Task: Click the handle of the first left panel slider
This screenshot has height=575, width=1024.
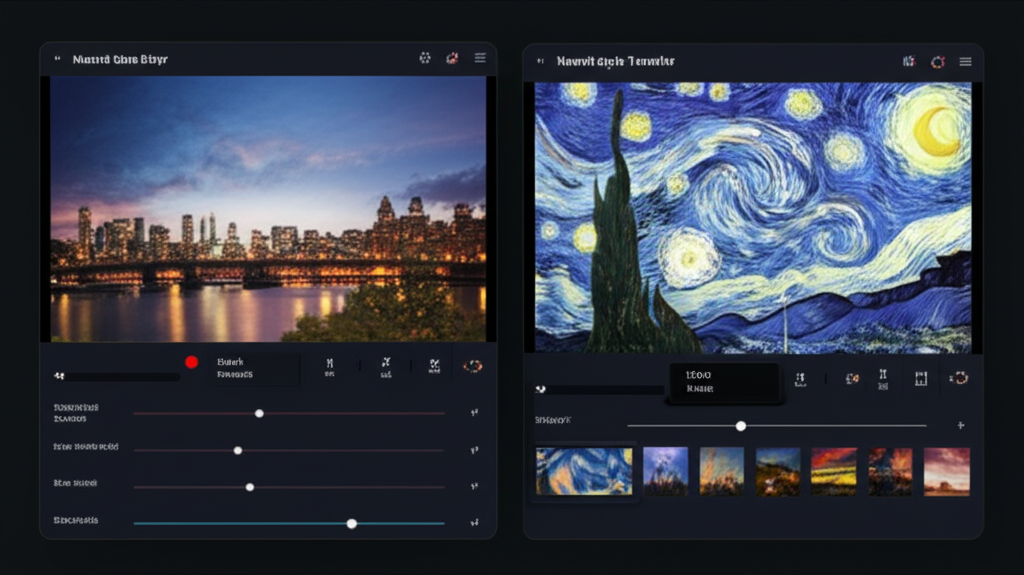Action: coord(259,414)
